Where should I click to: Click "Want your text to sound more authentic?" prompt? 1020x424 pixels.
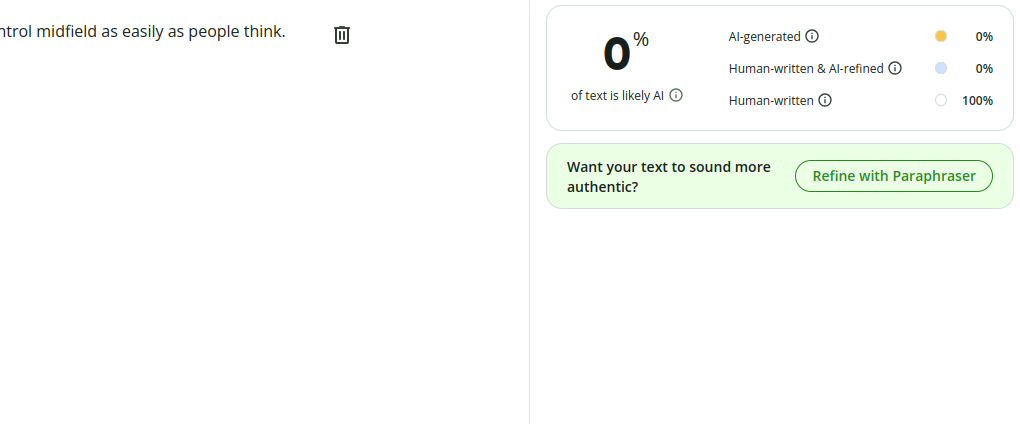click(669, 177)
